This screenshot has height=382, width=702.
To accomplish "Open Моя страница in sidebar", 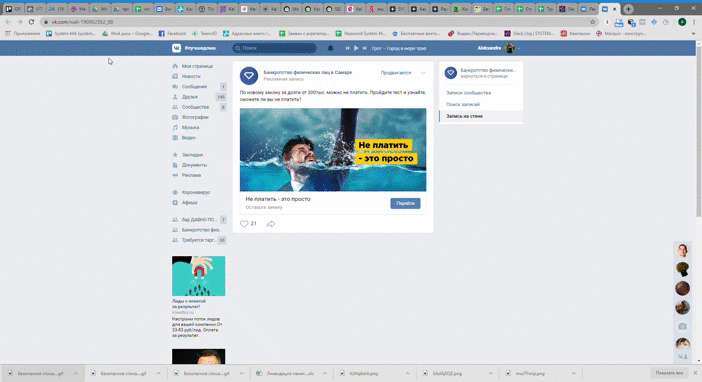I will pyautogui.click(x=197, y=66).
